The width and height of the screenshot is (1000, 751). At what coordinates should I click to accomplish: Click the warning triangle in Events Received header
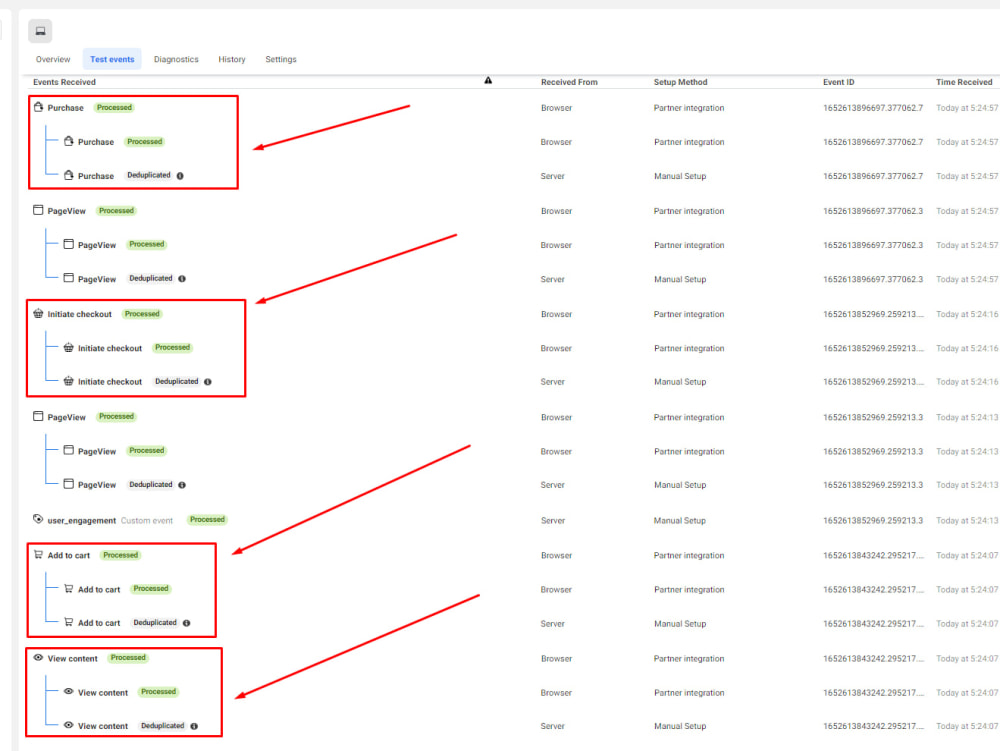tap(488, 80)
